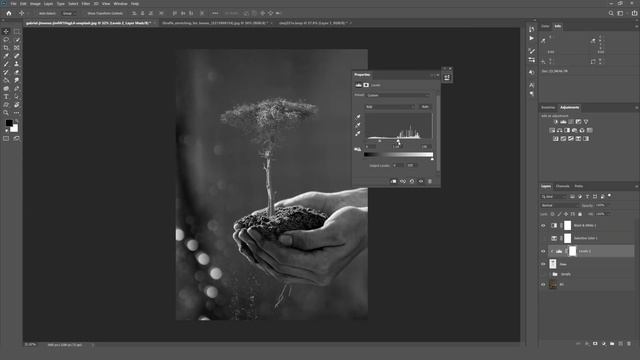Hide the Black & White 1 layer
The image size is (640, 360).
(x=543, y=225)
